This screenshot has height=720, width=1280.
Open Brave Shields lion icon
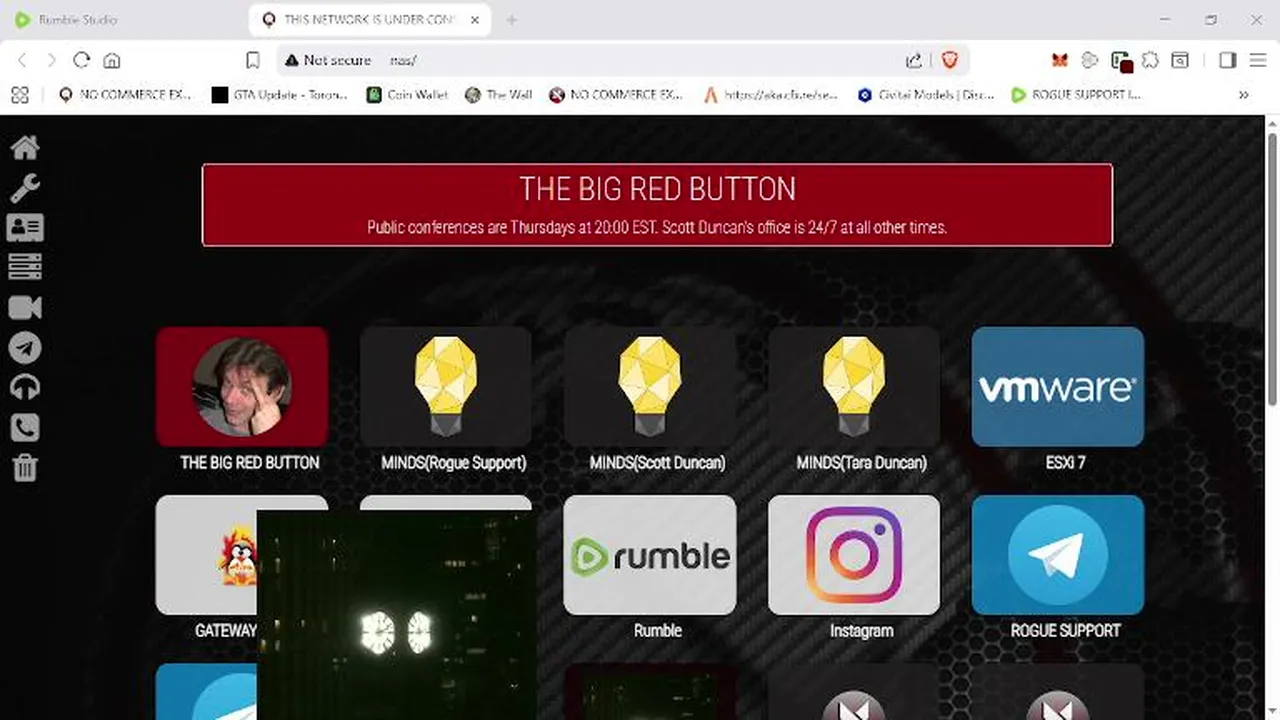coord(949,60)
